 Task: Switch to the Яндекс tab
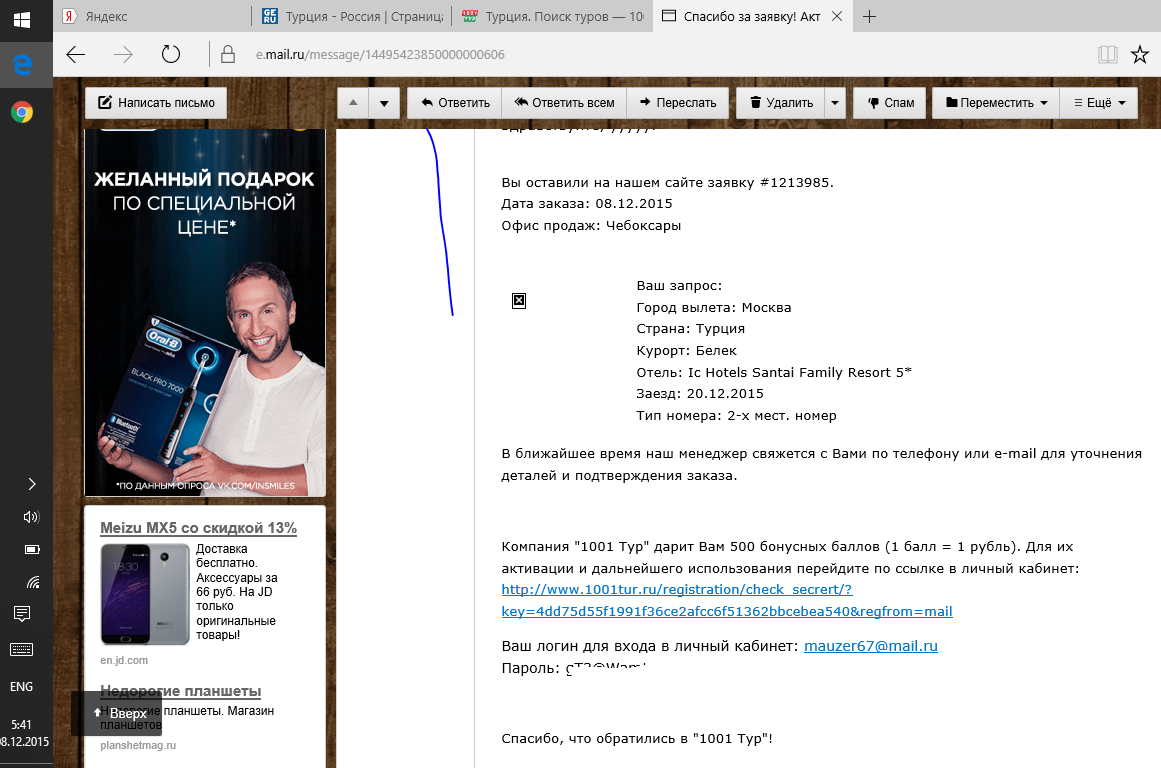coord(150,17)
